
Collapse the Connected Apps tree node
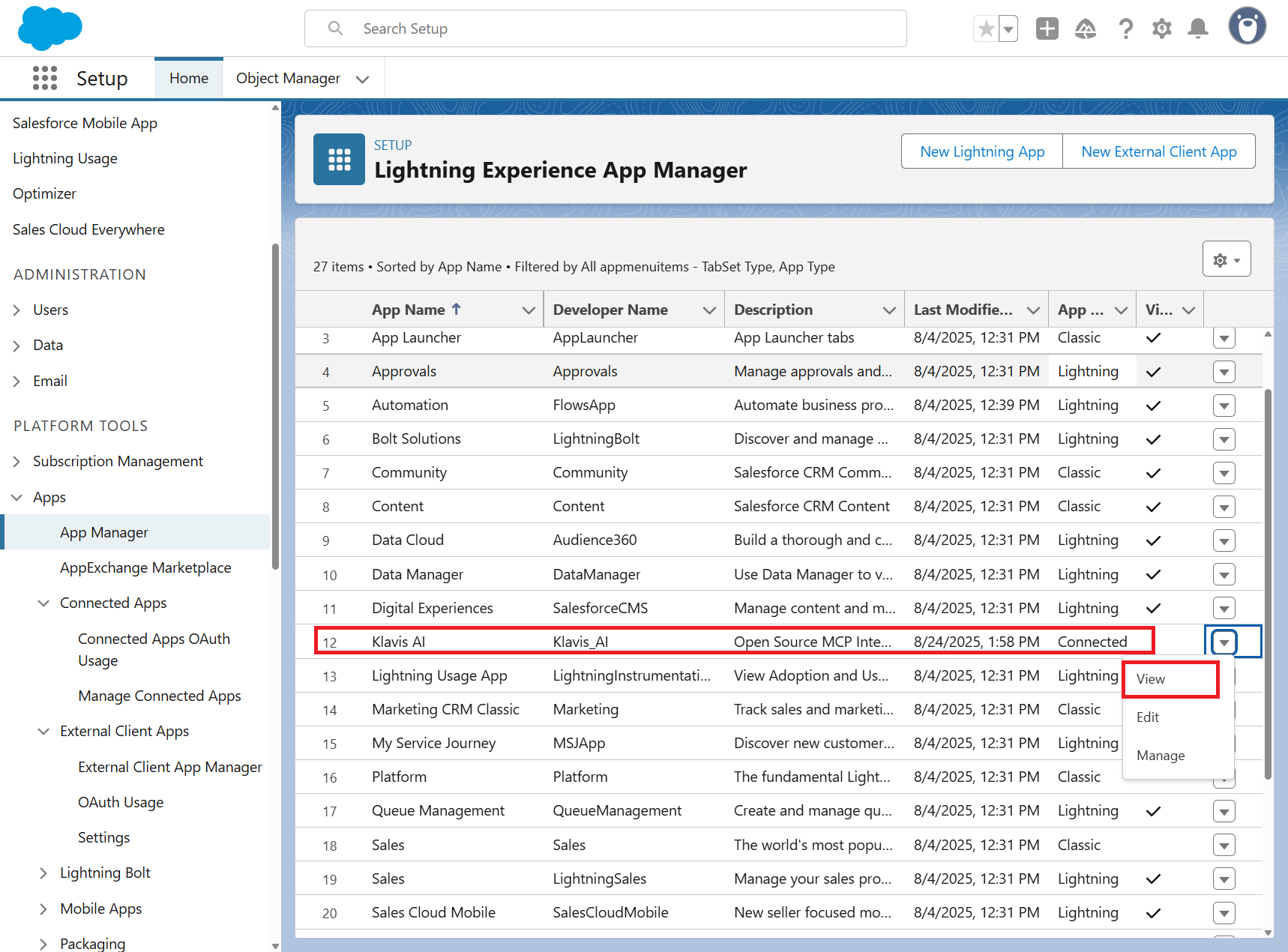(44, 603)
